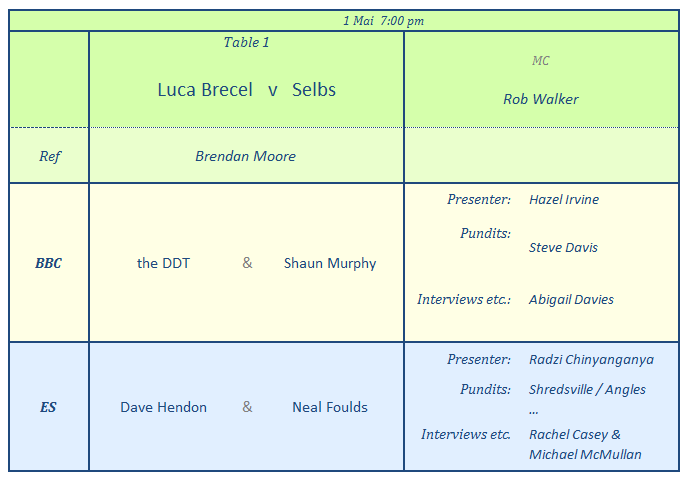The width and height of the screenshot is (688, 479).
Task: Click the date header '1 Mai 7:00 pm'
Action: coord(383,20)
